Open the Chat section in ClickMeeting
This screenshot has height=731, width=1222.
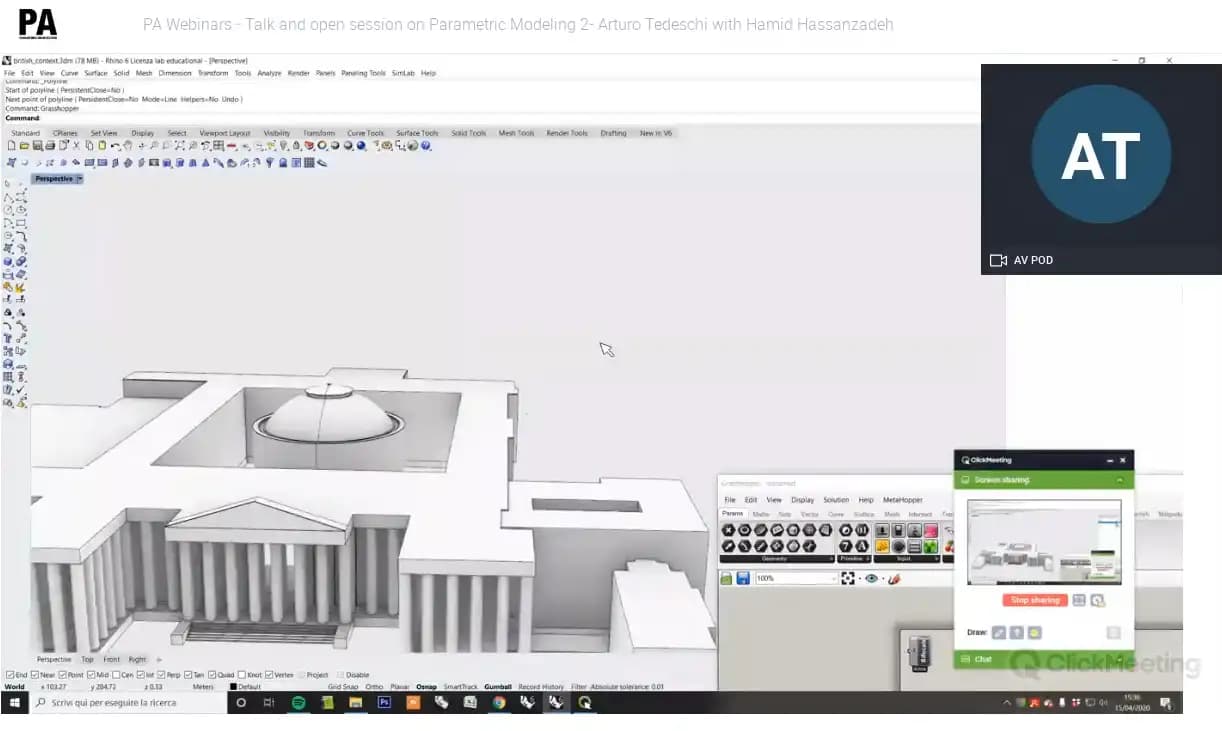tap(1044, 659)
